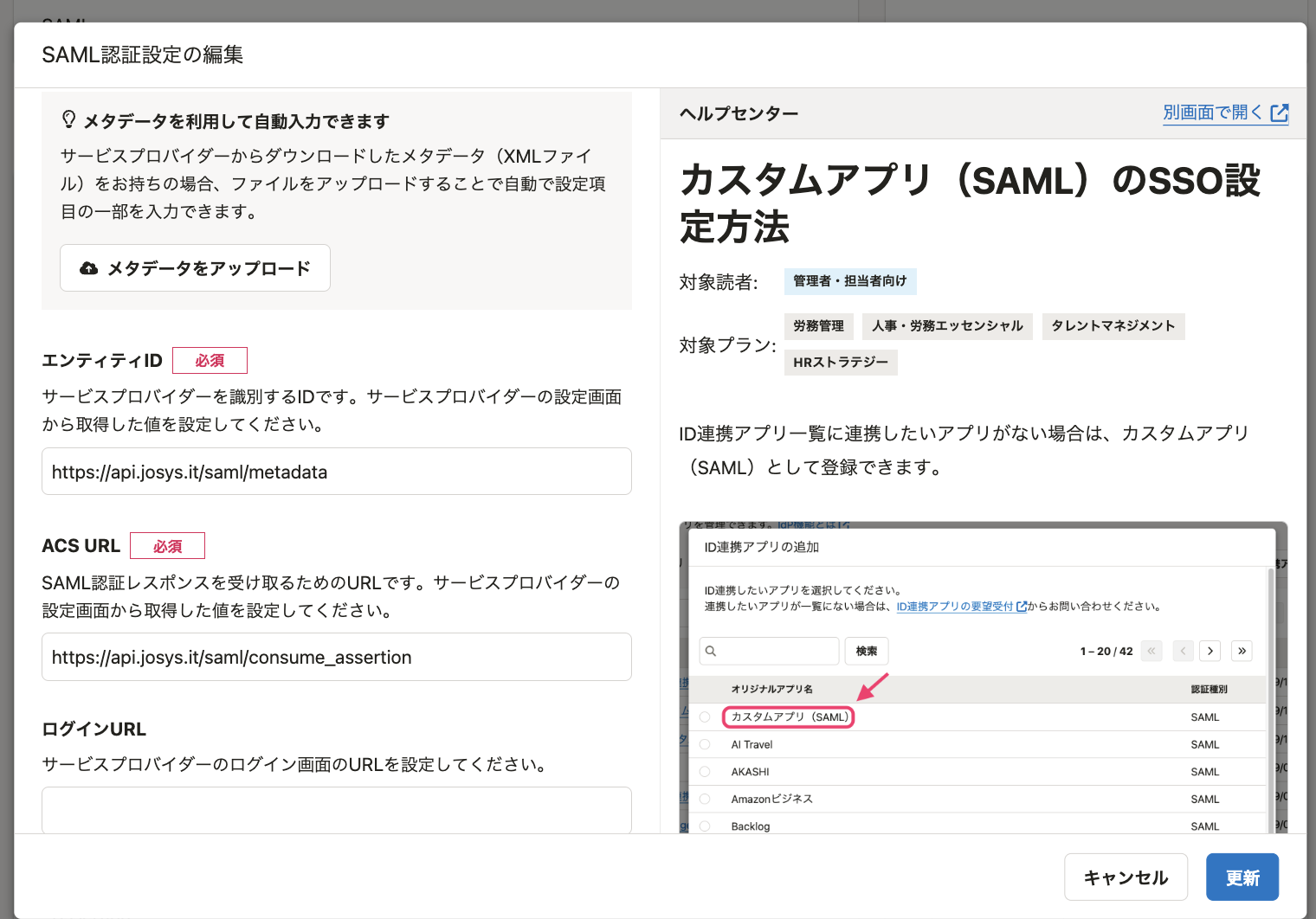Click the エンティティID input field
The image size is (1316, 919).
pos(336,472)
